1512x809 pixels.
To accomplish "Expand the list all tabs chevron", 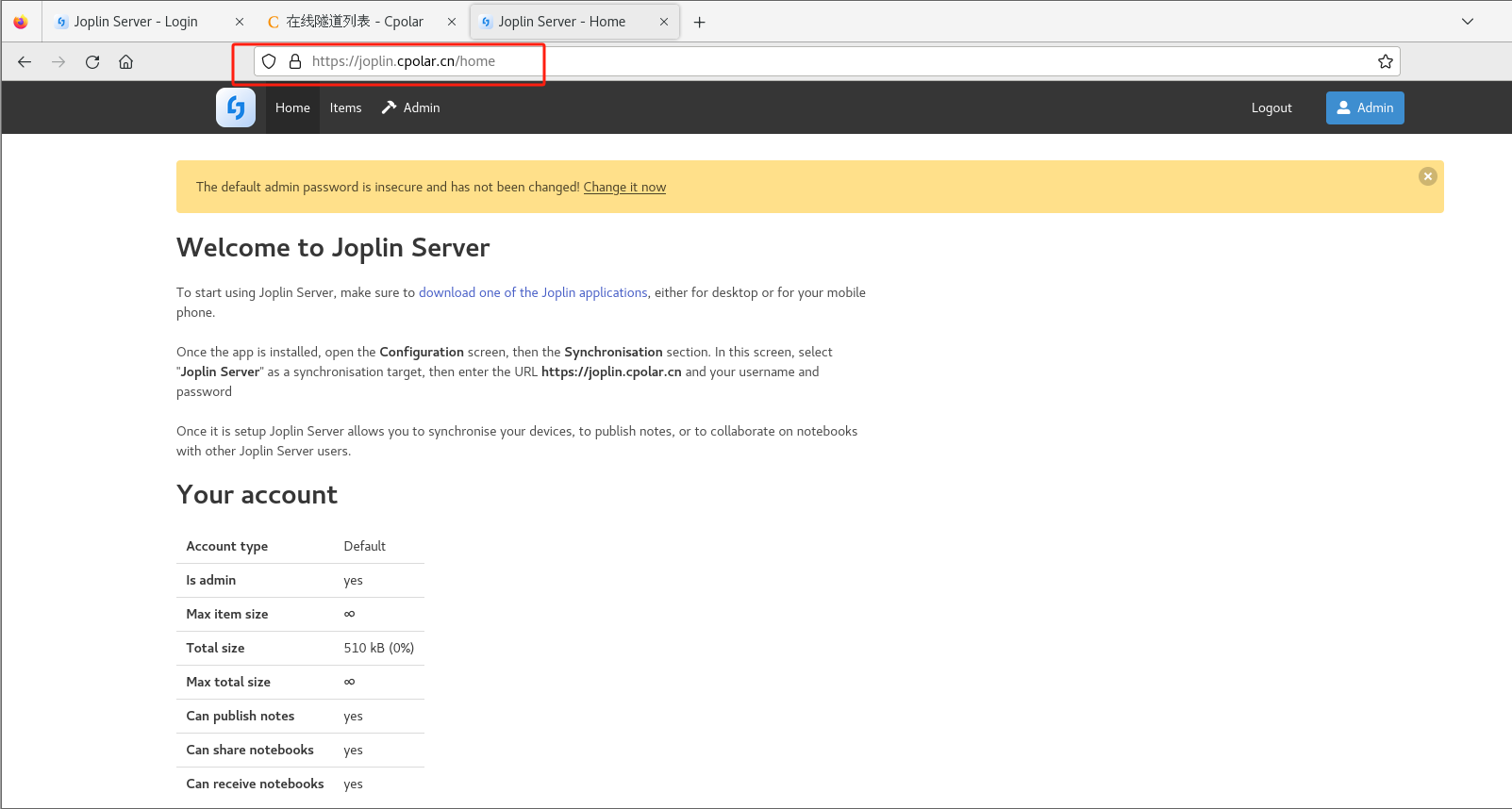I will tap(1468, 22).
